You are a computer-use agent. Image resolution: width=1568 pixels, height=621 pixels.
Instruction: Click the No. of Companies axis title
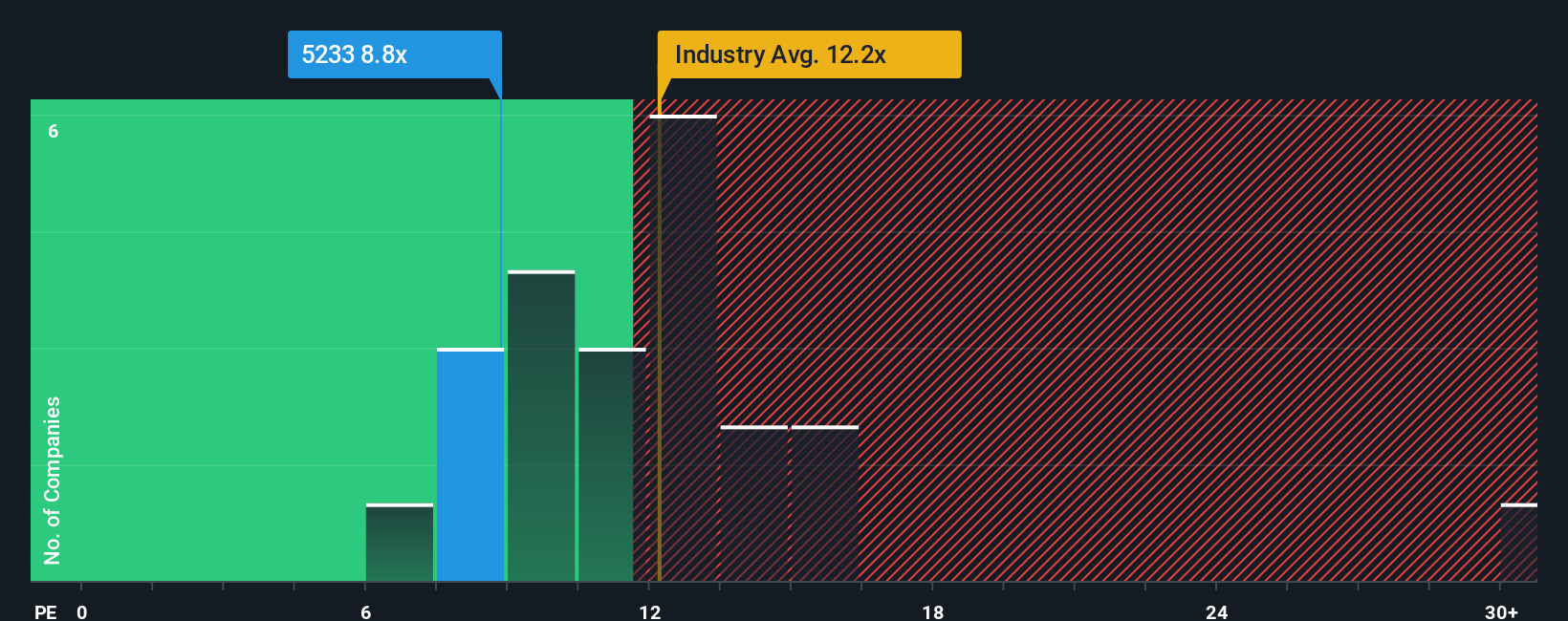[53, 480]
